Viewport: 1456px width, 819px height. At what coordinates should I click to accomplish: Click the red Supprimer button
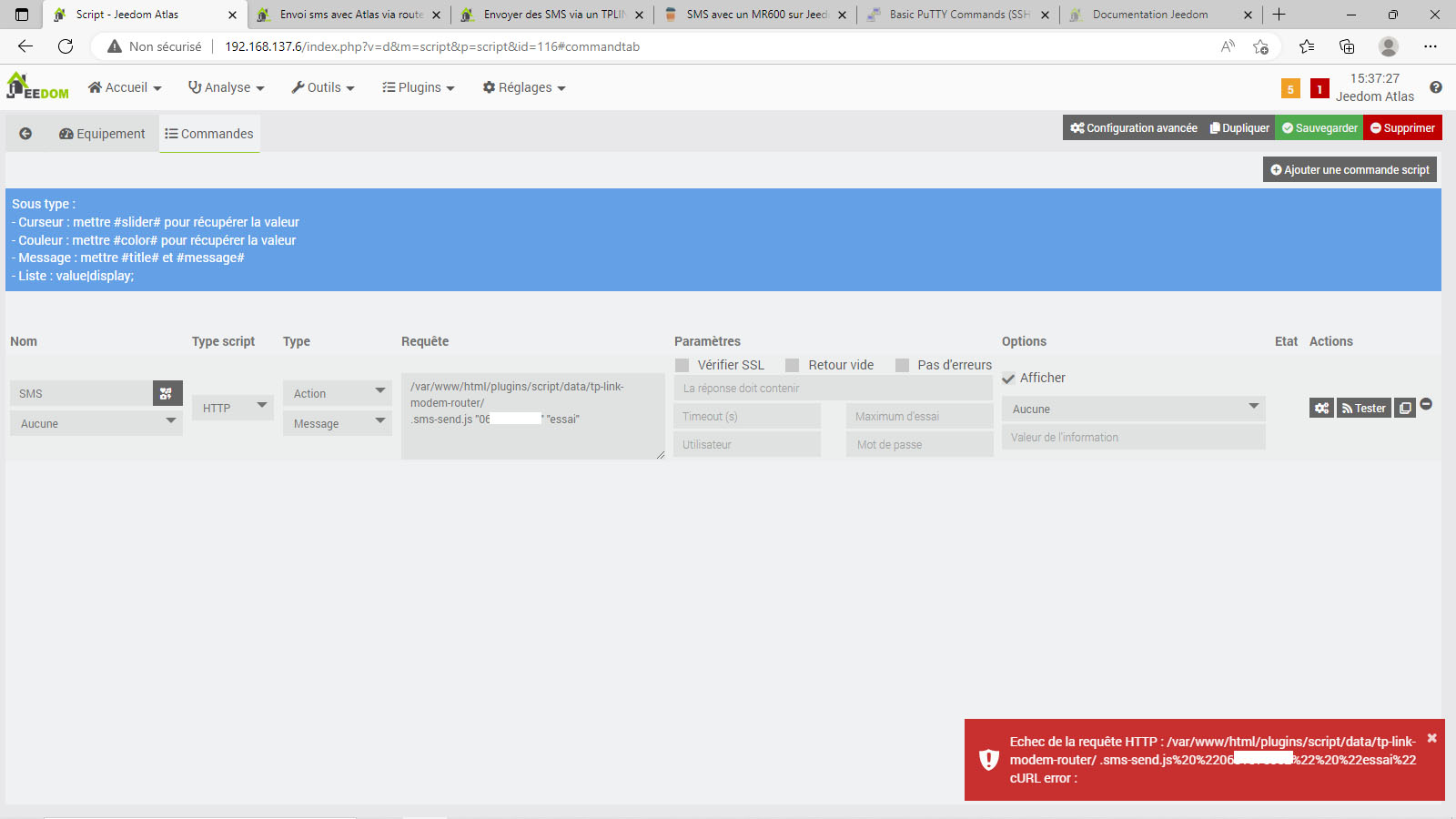tap(1402, 128)
